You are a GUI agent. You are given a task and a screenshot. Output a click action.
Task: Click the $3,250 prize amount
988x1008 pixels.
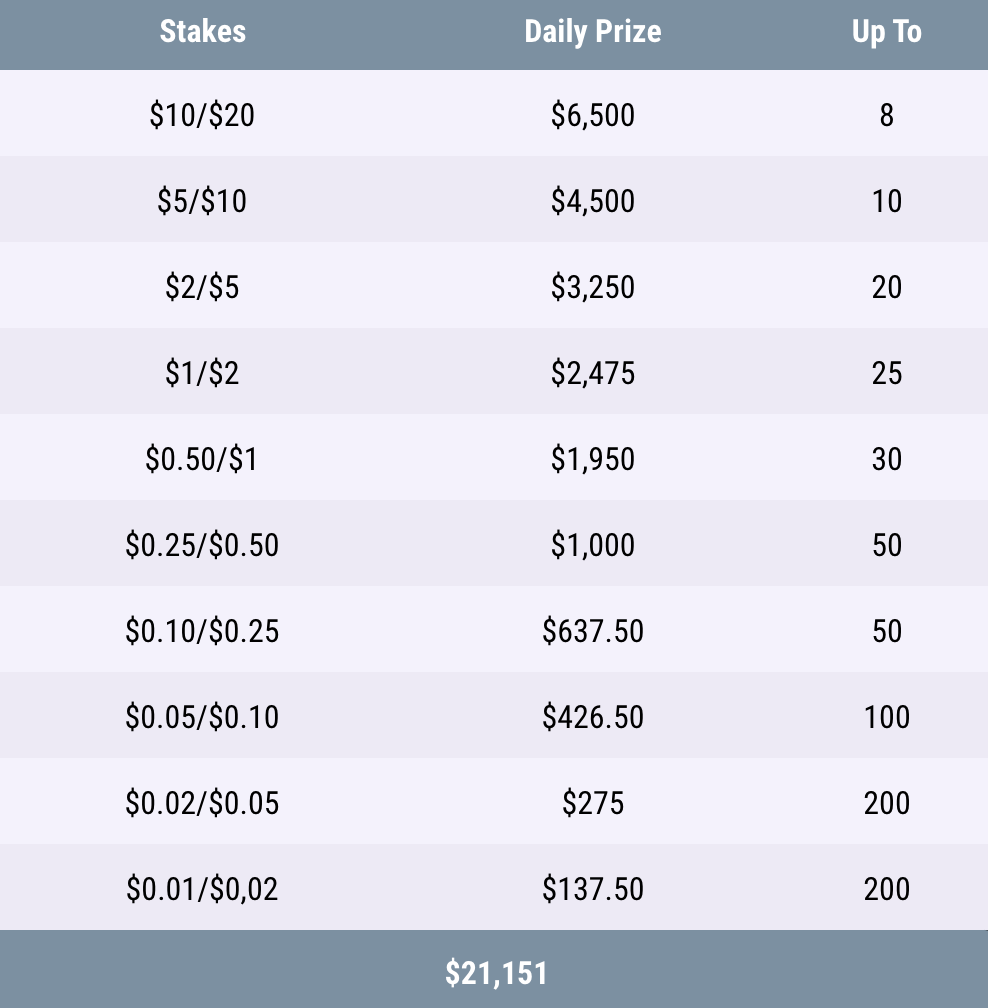click(x=592, y=288)
